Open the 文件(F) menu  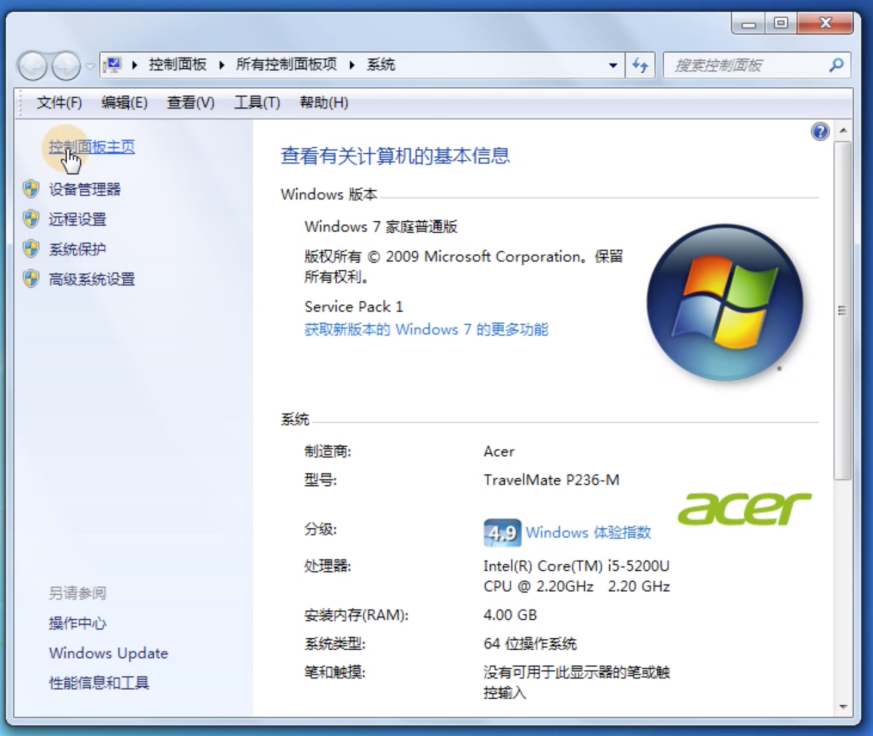[x=60, y=102]
